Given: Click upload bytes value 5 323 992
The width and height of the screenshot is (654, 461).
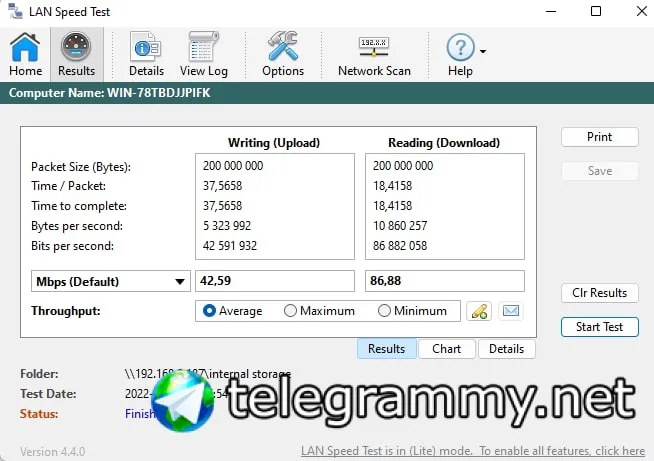Looking at the screenshot, I should (x=227, y=226).
